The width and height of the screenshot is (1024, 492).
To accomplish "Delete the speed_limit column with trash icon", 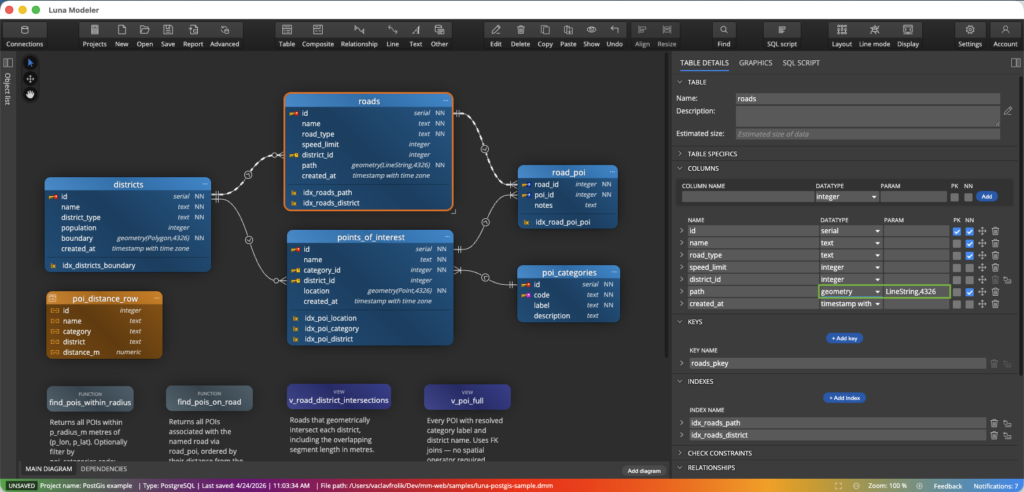I will [995, 267].
